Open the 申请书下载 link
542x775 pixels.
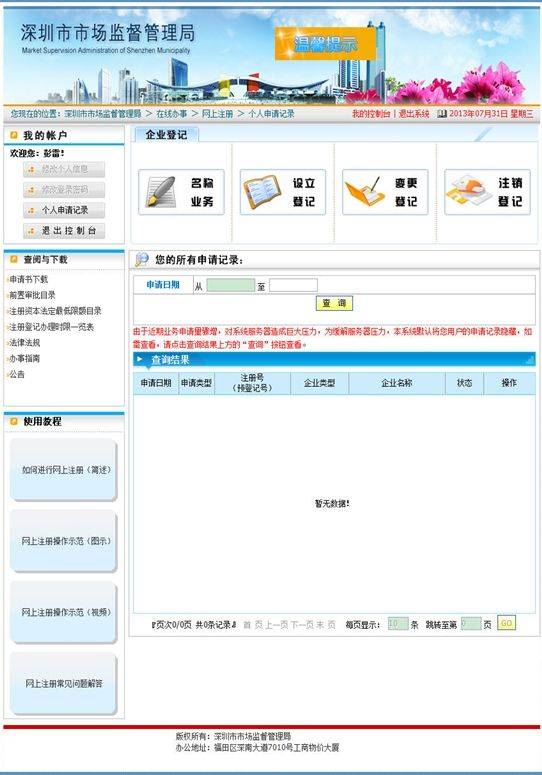(x=29, y=279)
